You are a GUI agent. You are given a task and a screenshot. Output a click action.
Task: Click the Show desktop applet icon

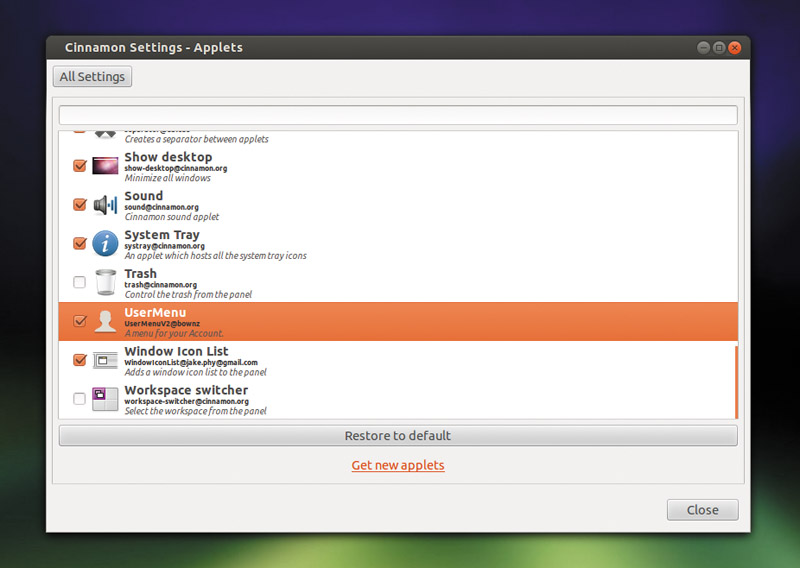(105, 166)
